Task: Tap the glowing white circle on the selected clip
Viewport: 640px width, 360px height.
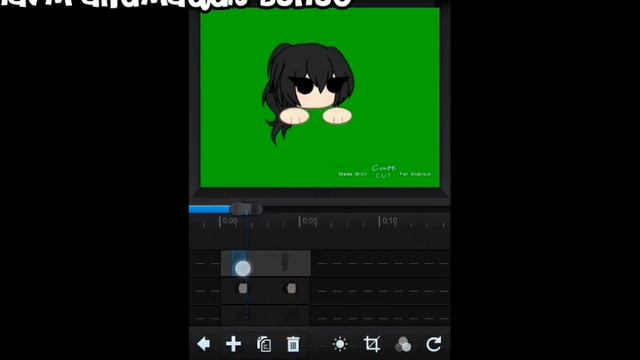Action: 243,268
